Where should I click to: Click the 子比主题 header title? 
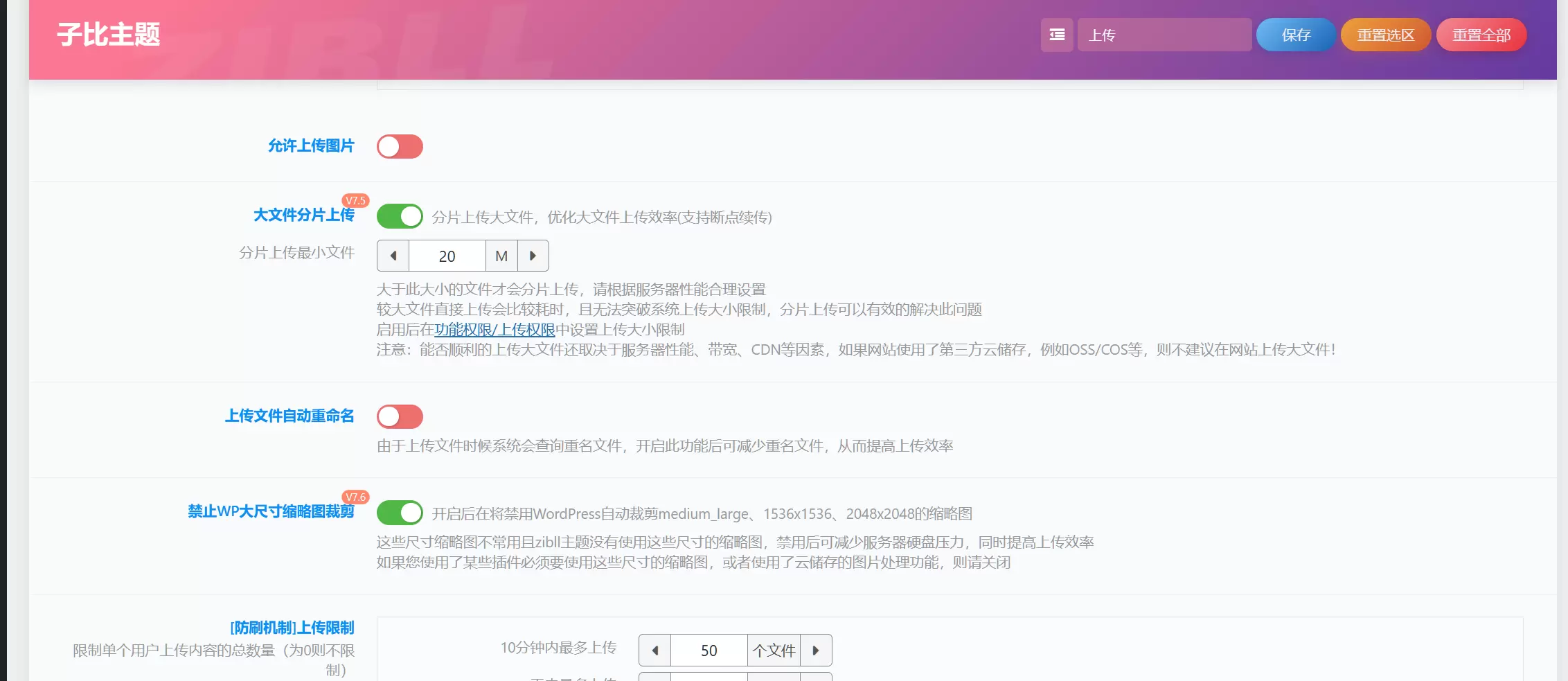109,35
